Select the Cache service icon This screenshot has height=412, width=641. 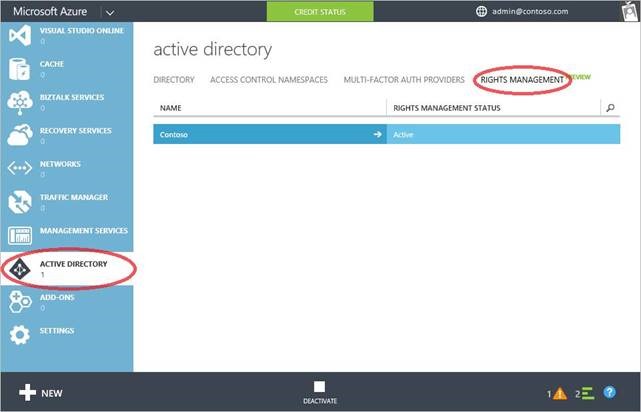[x=19, y=69]
